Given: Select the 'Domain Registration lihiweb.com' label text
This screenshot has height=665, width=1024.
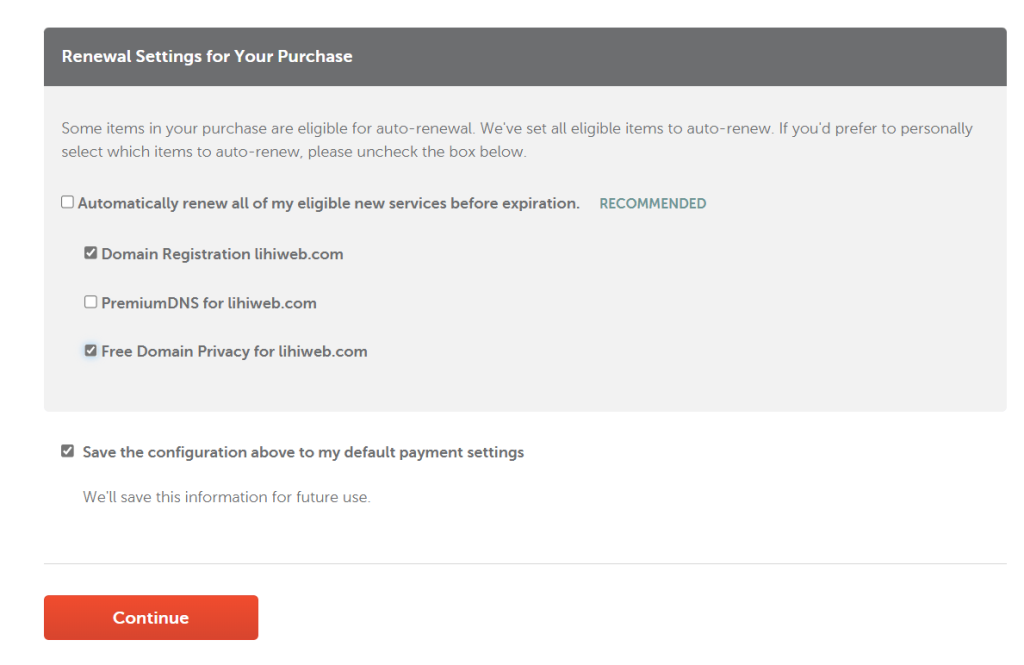Looking at the screenshot, I should point(222,255).
